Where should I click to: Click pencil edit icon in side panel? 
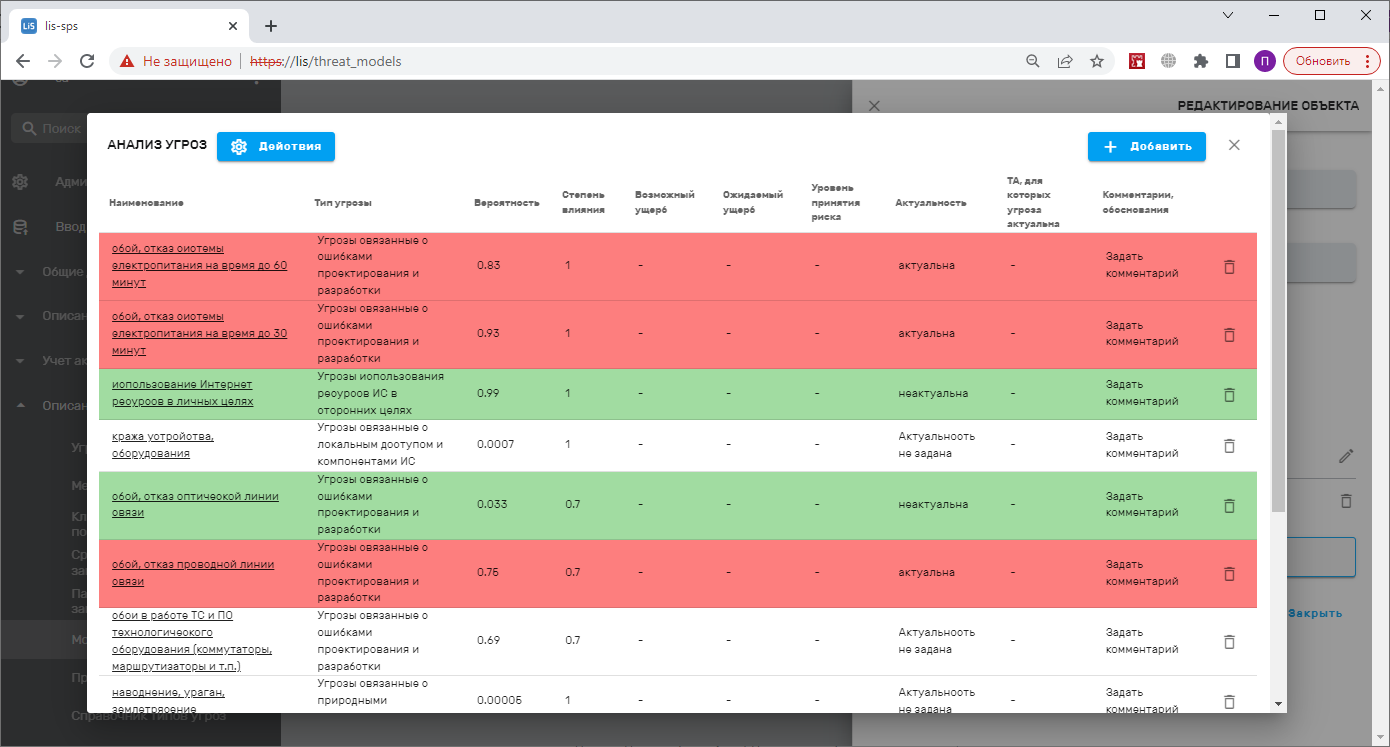tap(1346, 456)
